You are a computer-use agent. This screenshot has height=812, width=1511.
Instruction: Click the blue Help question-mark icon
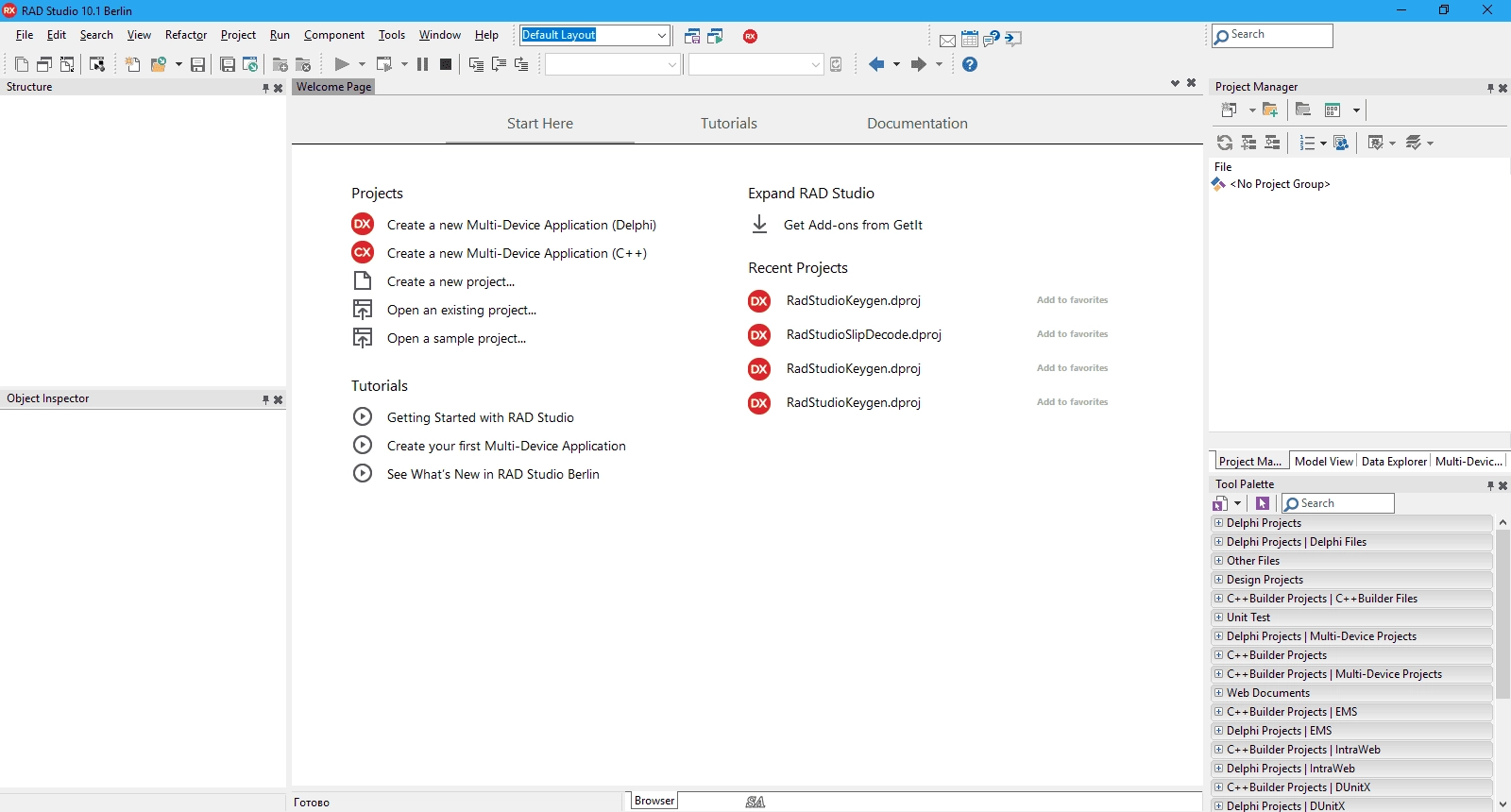coord(970,64)
